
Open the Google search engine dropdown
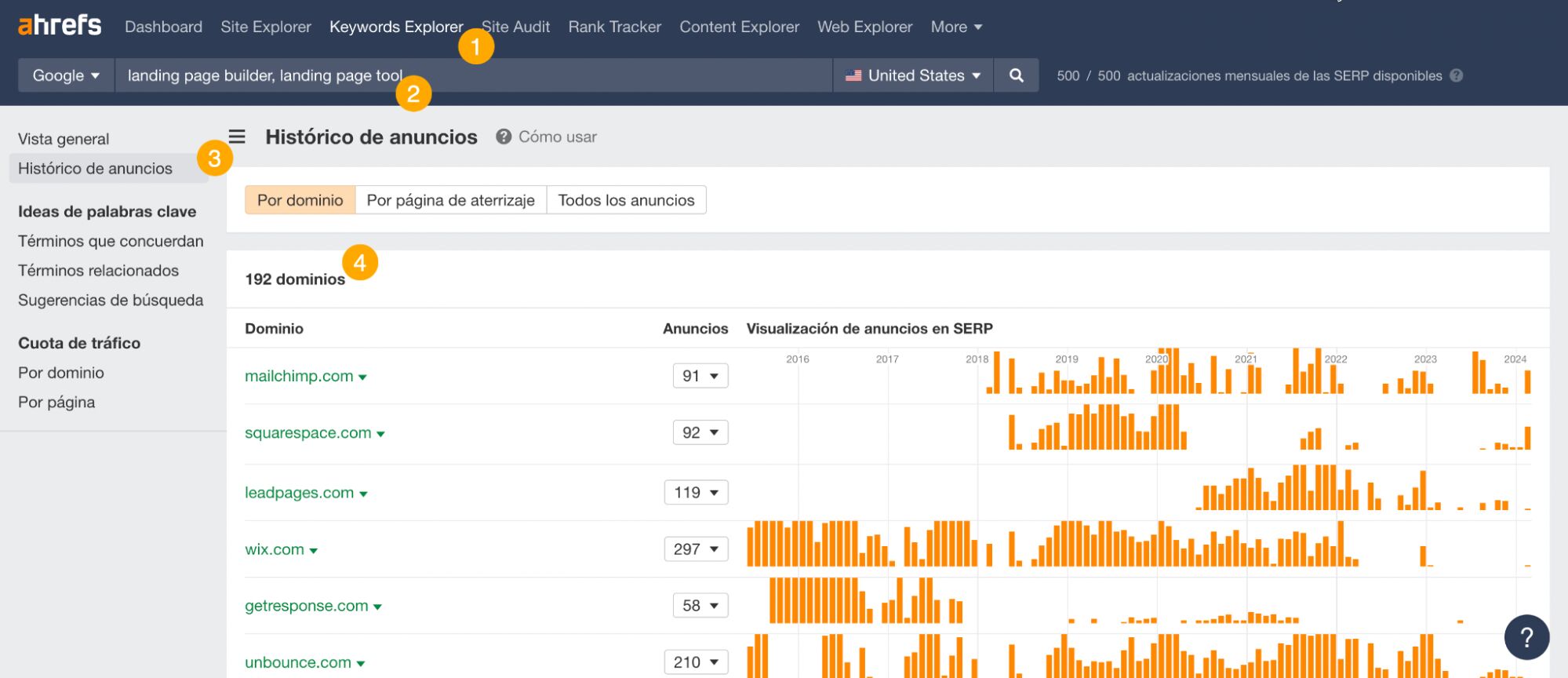click(x=66, y=75)
